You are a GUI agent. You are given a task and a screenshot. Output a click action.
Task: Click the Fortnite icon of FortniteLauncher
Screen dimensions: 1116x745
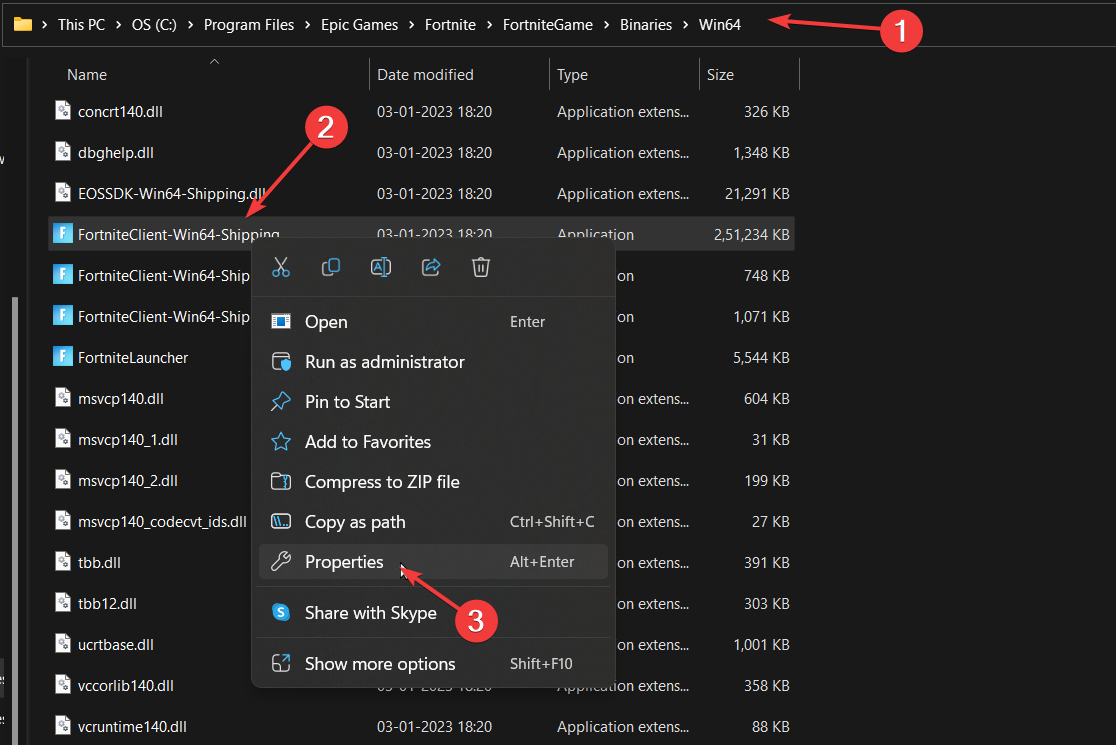pos(63,356)
